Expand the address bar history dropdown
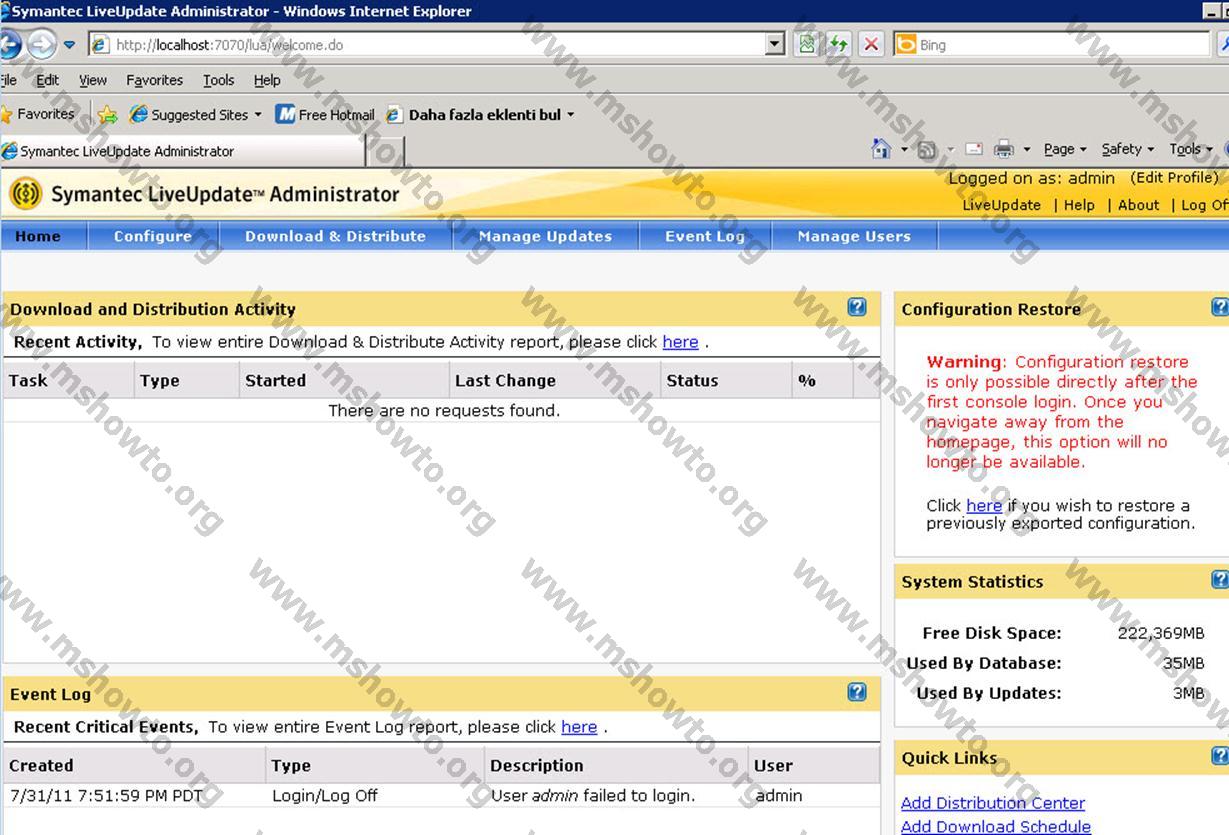 pyautogui.click(x=775, y=44)
